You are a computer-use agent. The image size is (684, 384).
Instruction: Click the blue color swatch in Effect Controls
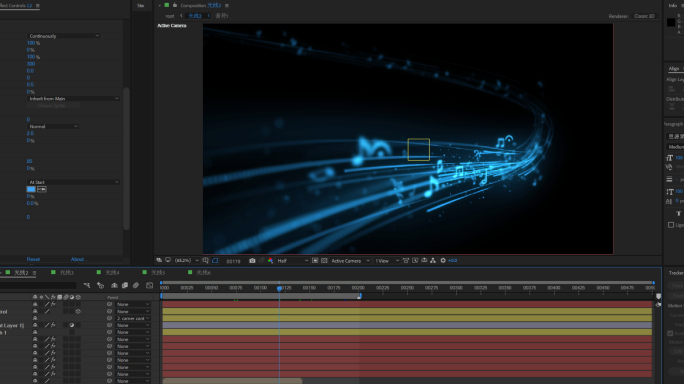pyautogui.click(x=31, y=189)
